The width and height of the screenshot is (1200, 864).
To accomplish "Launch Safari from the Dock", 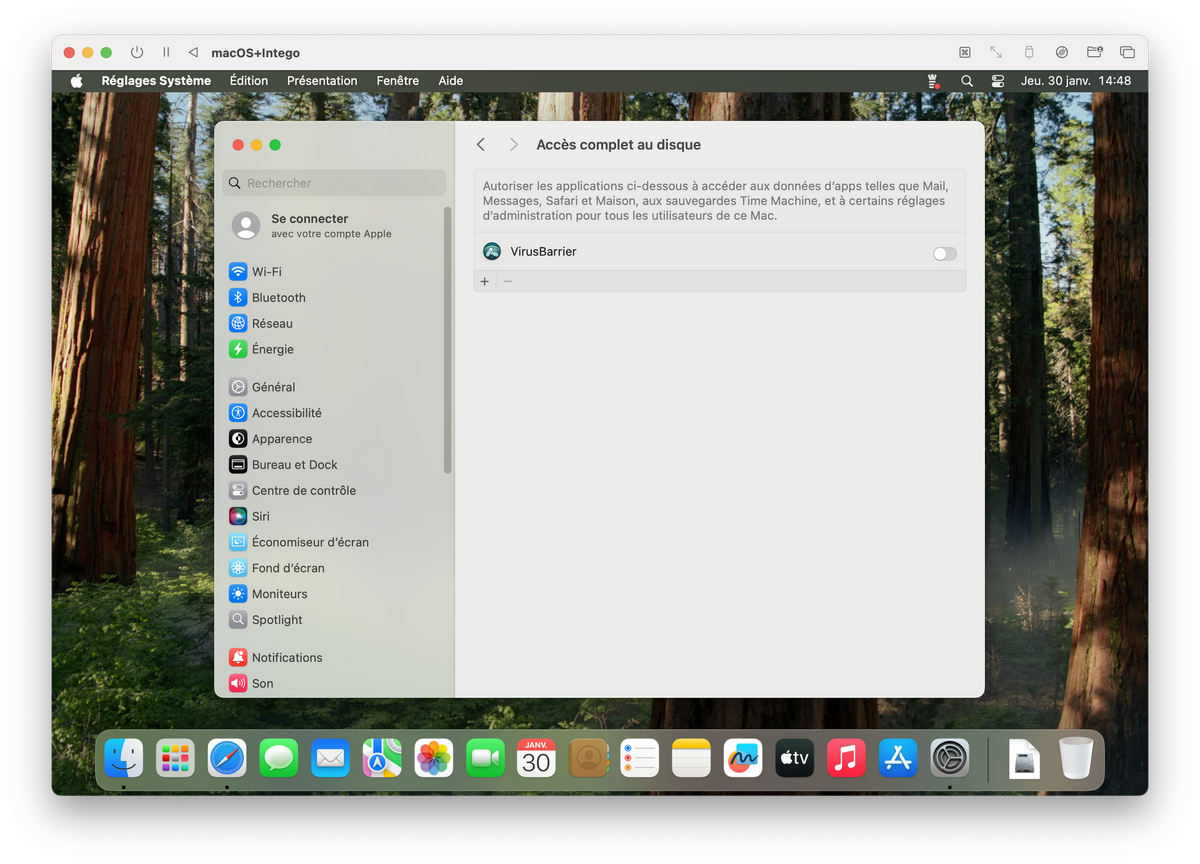I will (227, 759).
